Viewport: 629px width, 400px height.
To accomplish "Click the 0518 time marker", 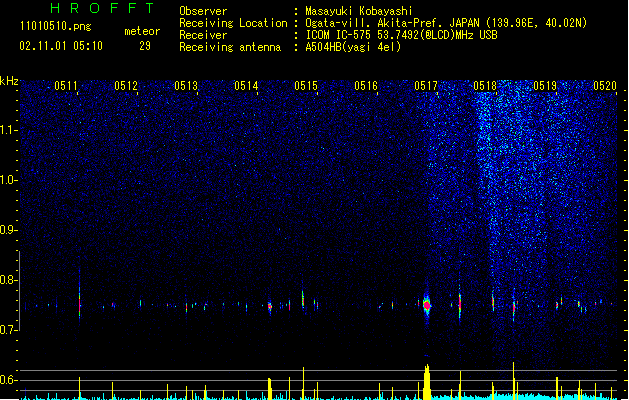I will point(485,86).
